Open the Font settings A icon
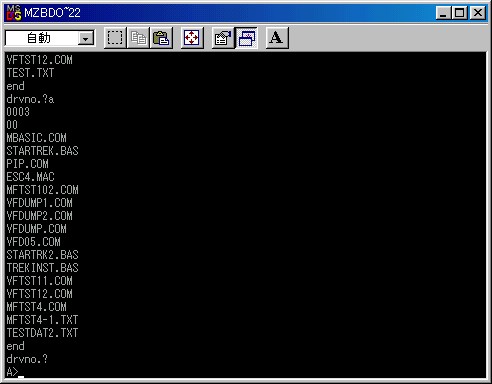The image size is (492, 384). click(x=277, y=38)
